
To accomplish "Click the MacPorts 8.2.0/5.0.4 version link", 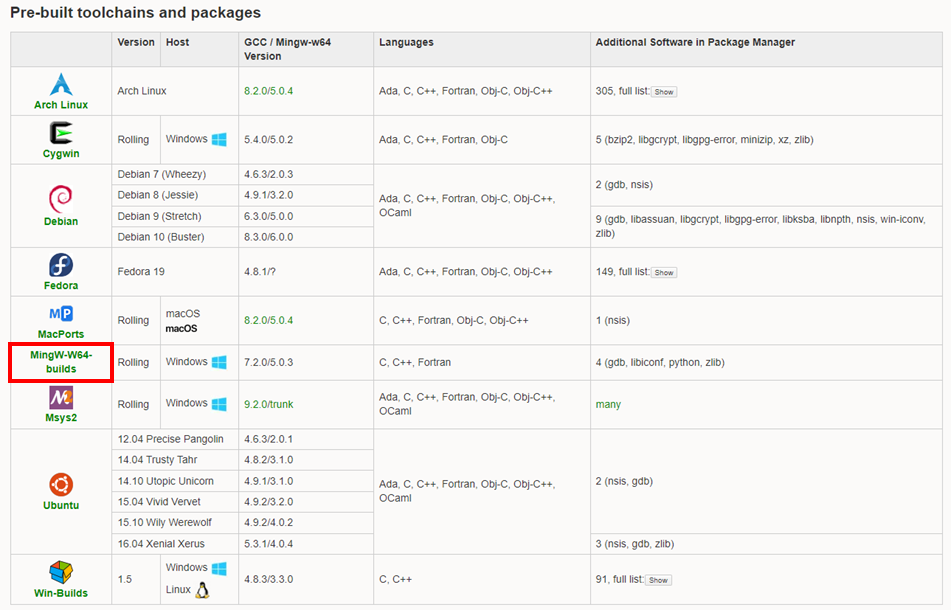I will (269, 320).
